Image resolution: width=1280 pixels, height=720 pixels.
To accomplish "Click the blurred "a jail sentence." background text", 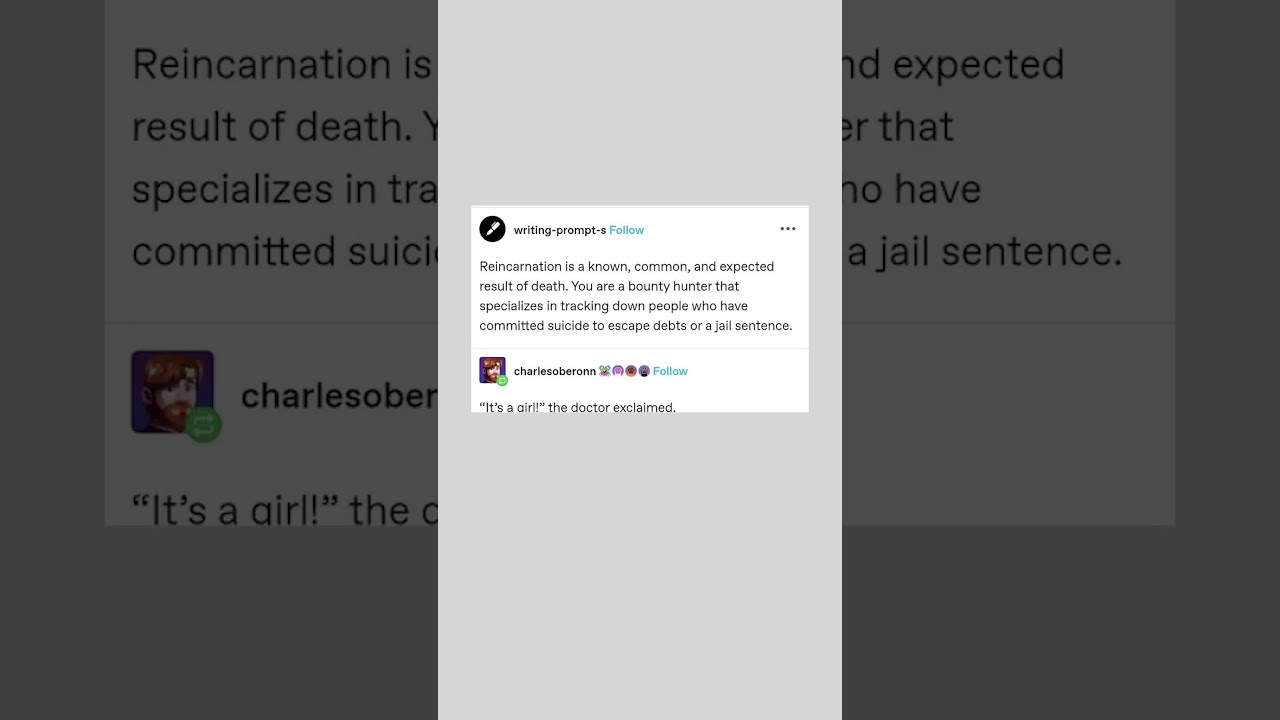I will [x=984, y=251].
